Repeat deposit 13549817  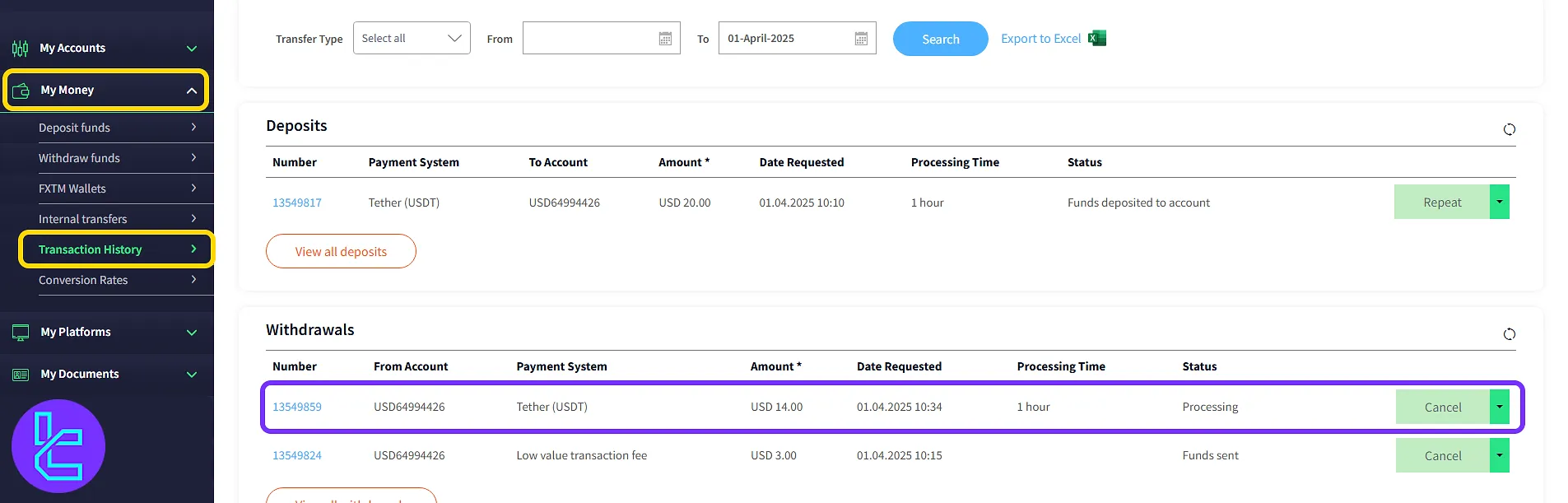tap(1442, 202)
